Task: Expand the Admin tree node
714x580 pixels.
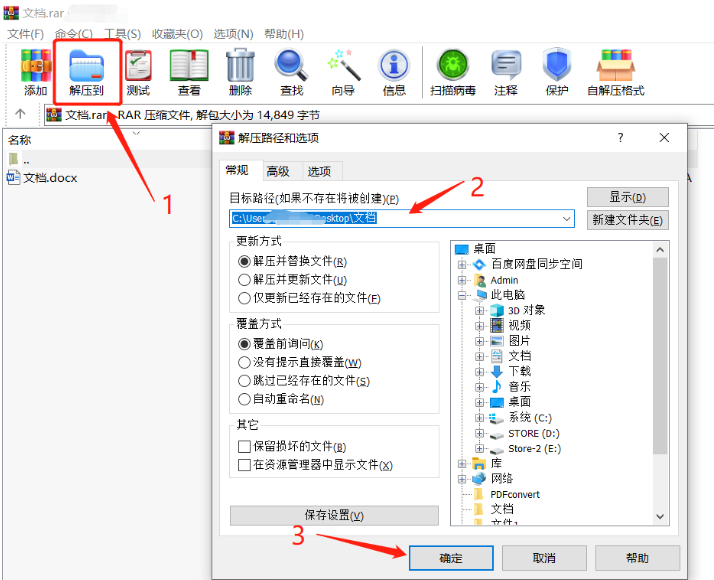Action: (462, 280)
